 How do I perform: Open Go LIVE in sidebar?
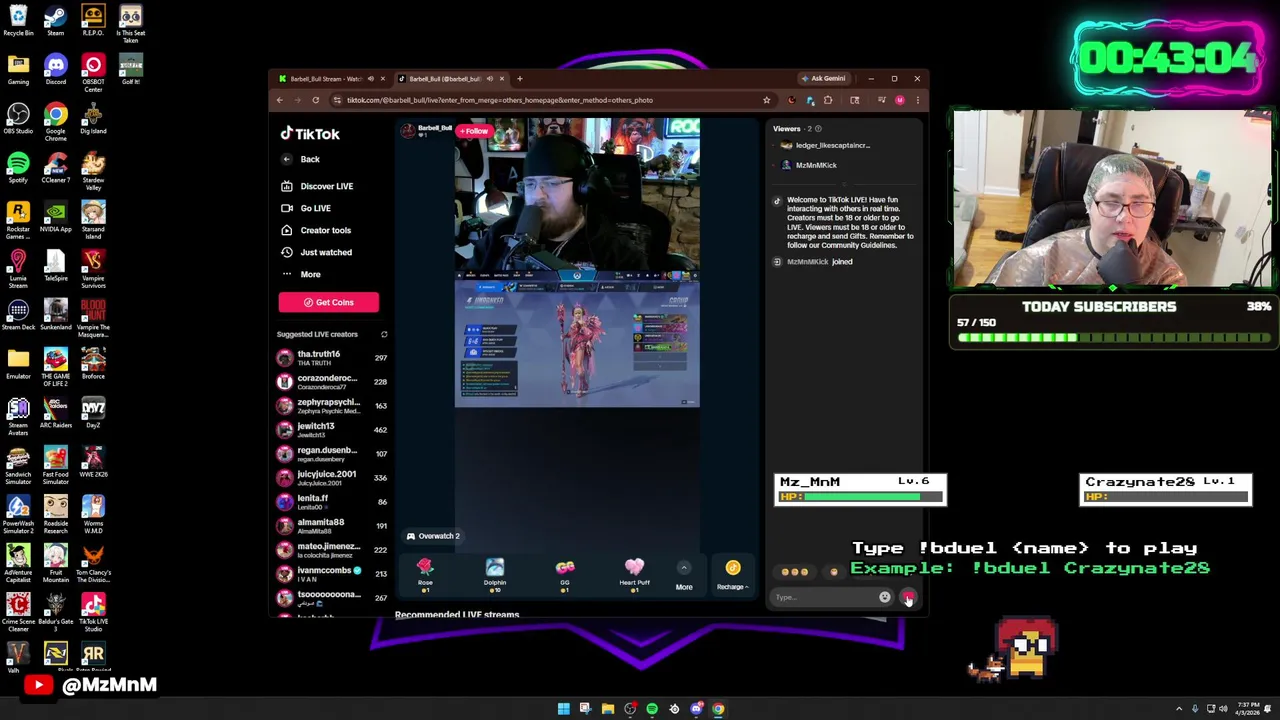306,208
